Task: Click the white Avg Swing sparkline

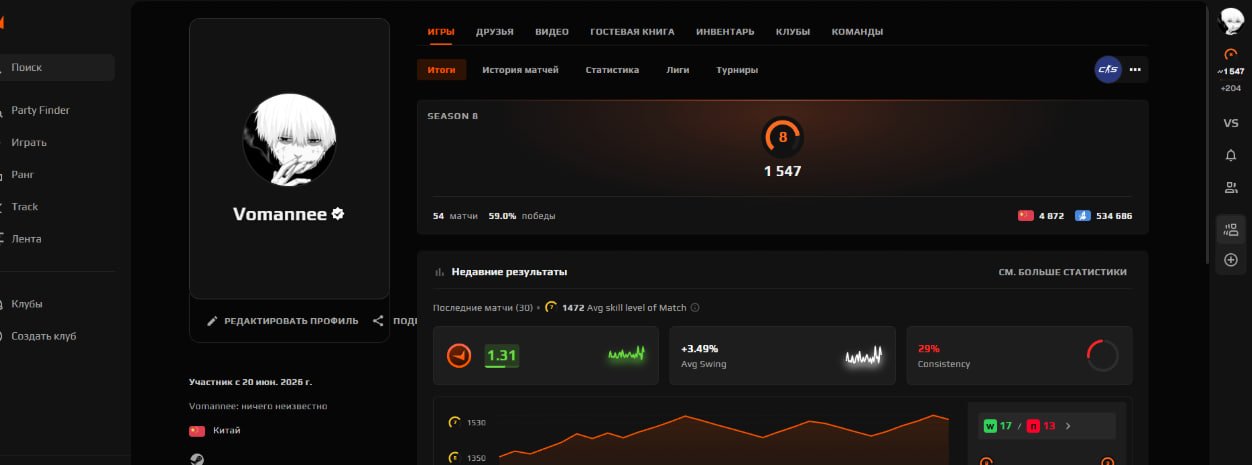Action: click(865, 356)
